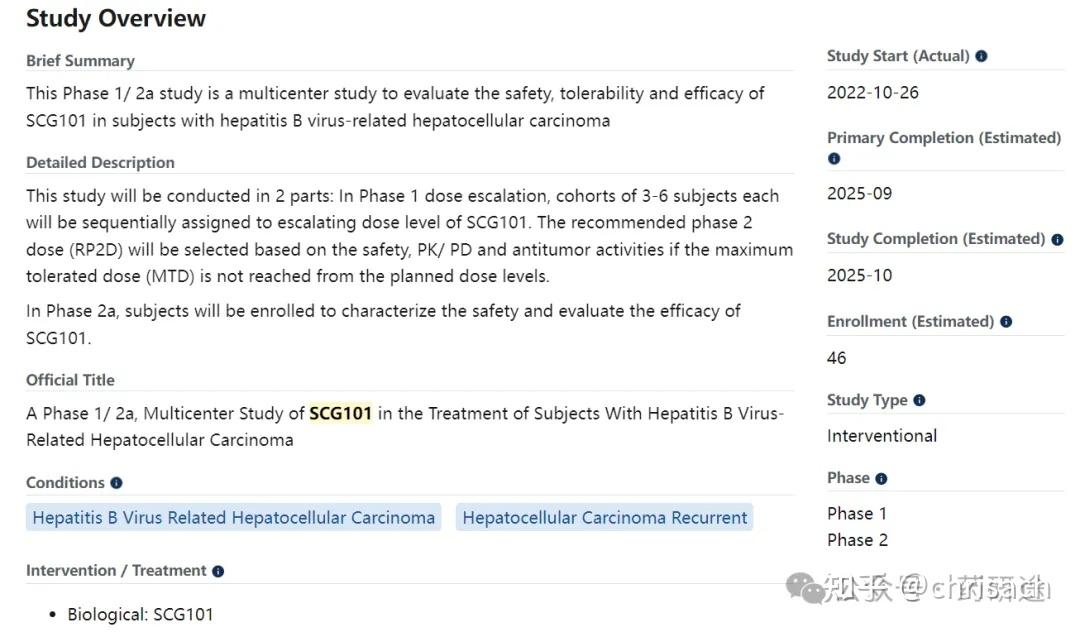Click the Conditions info icon
Viewport: 1080px width, 632px height.
pyautogui.click(x=116, y=483)
